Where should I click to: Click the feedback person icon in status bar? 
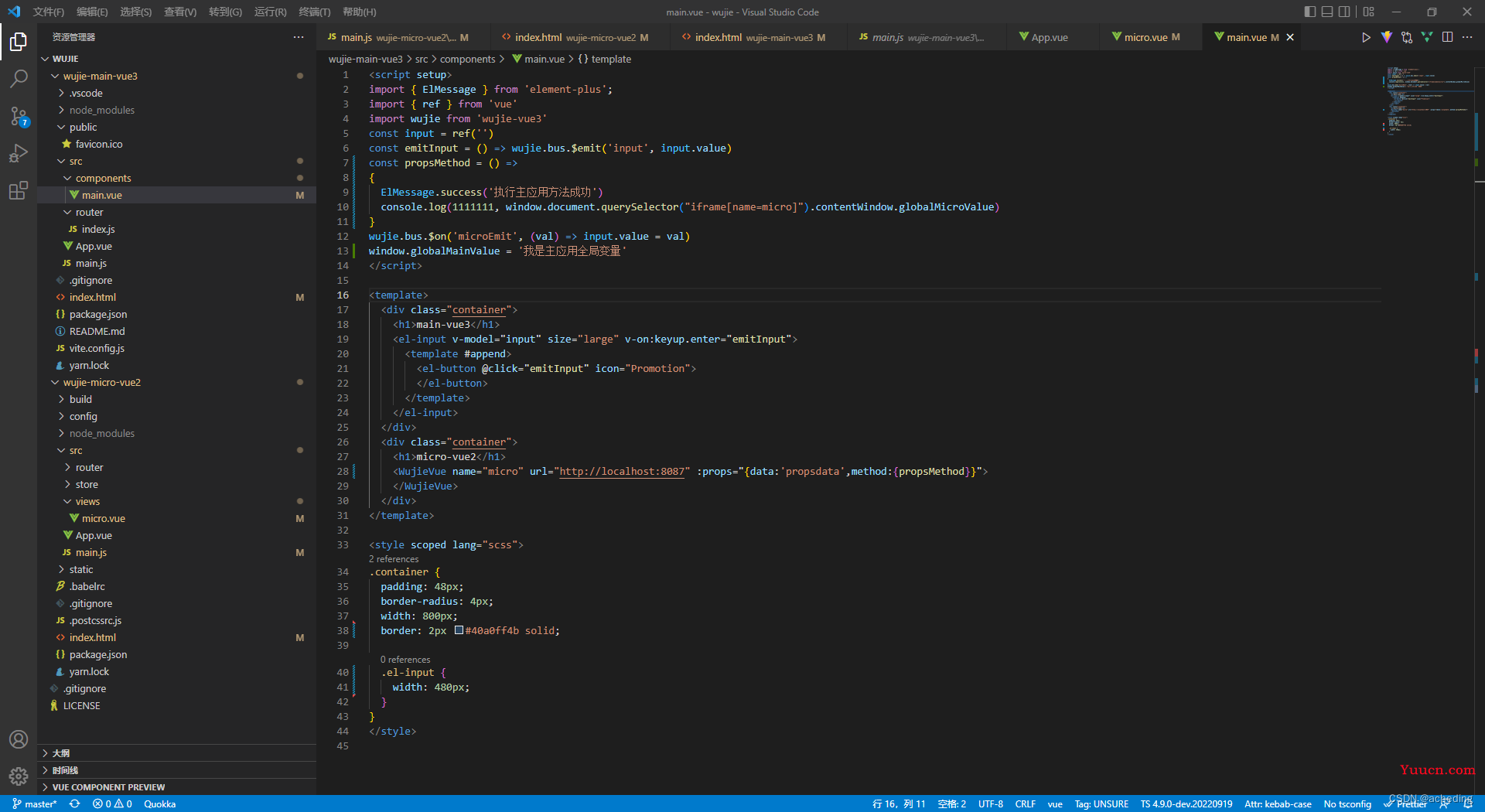[x=1444, y=803]
